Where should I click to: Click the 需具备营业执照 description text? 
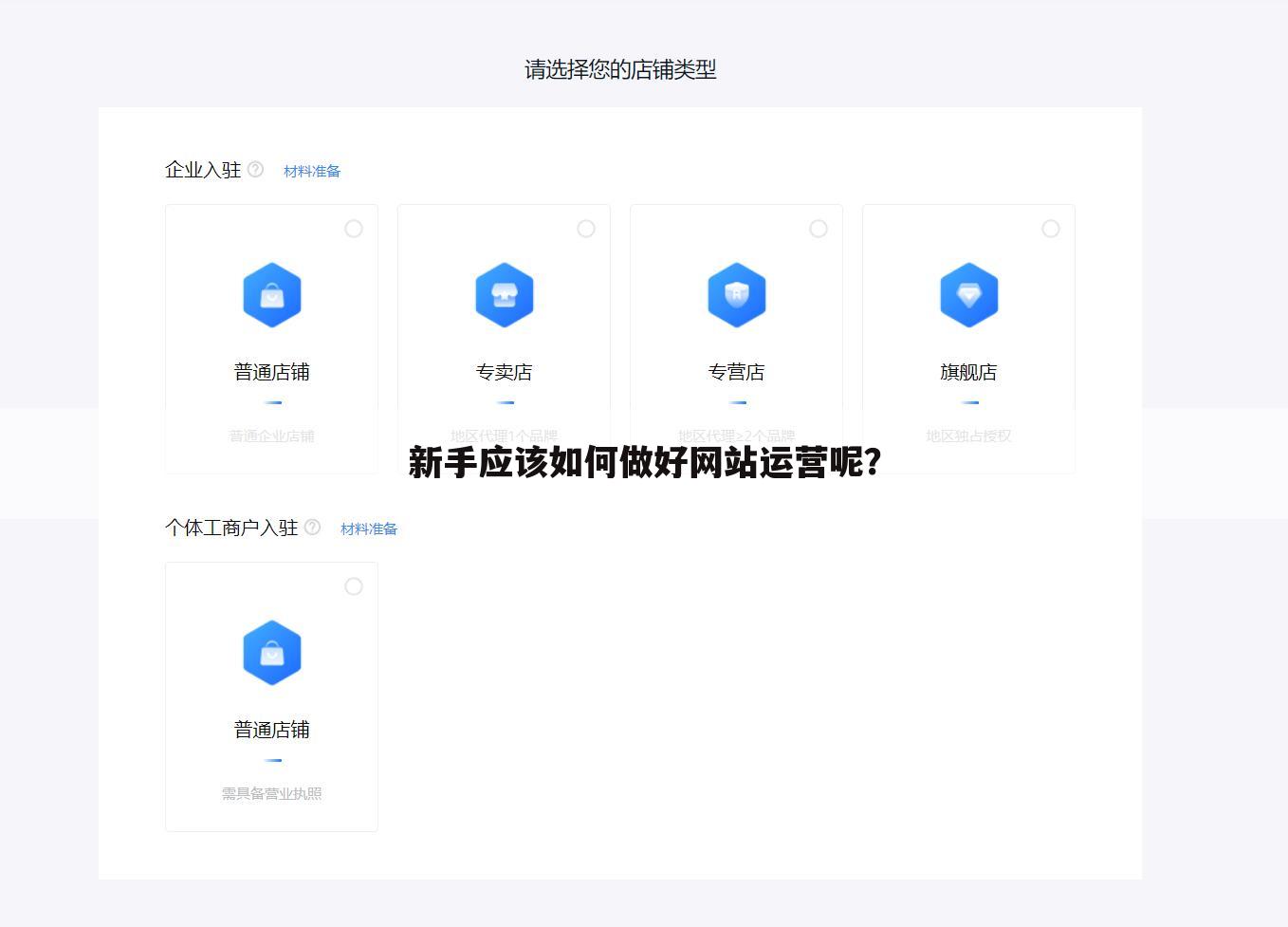point(272,793)
